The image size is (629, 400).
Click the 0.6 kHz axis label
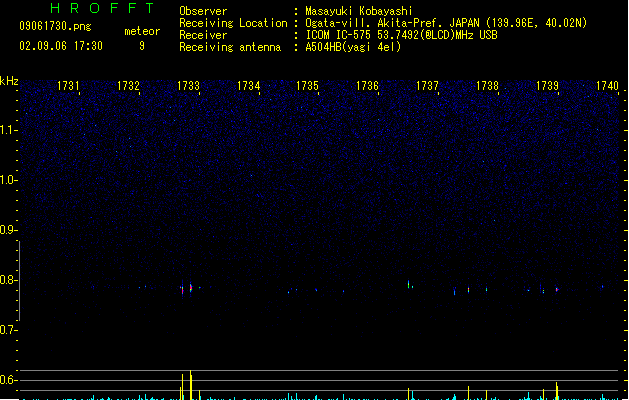[x=8, y=380]
